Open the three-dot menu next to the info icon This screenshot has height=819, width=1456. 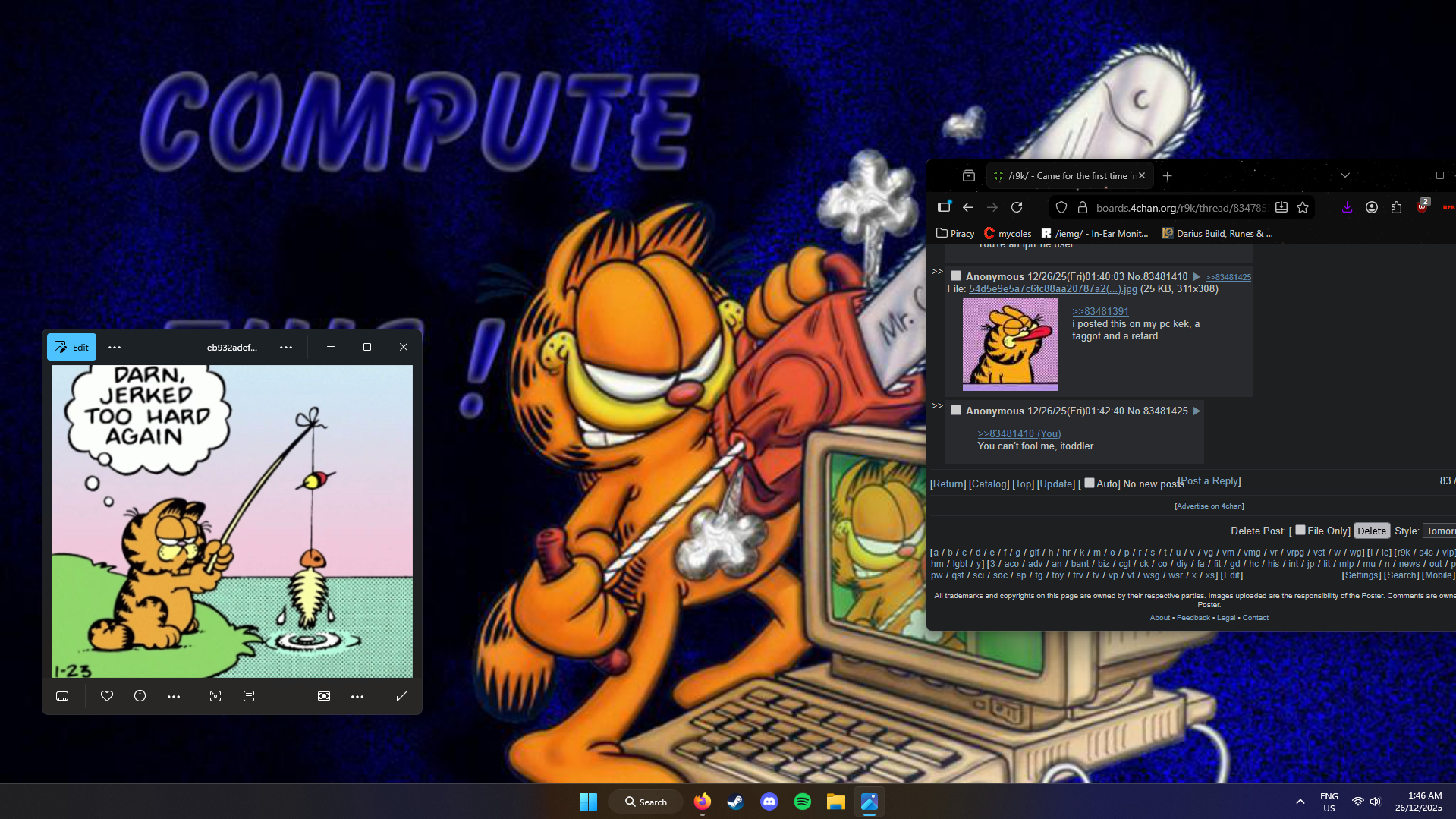[174, 696]
